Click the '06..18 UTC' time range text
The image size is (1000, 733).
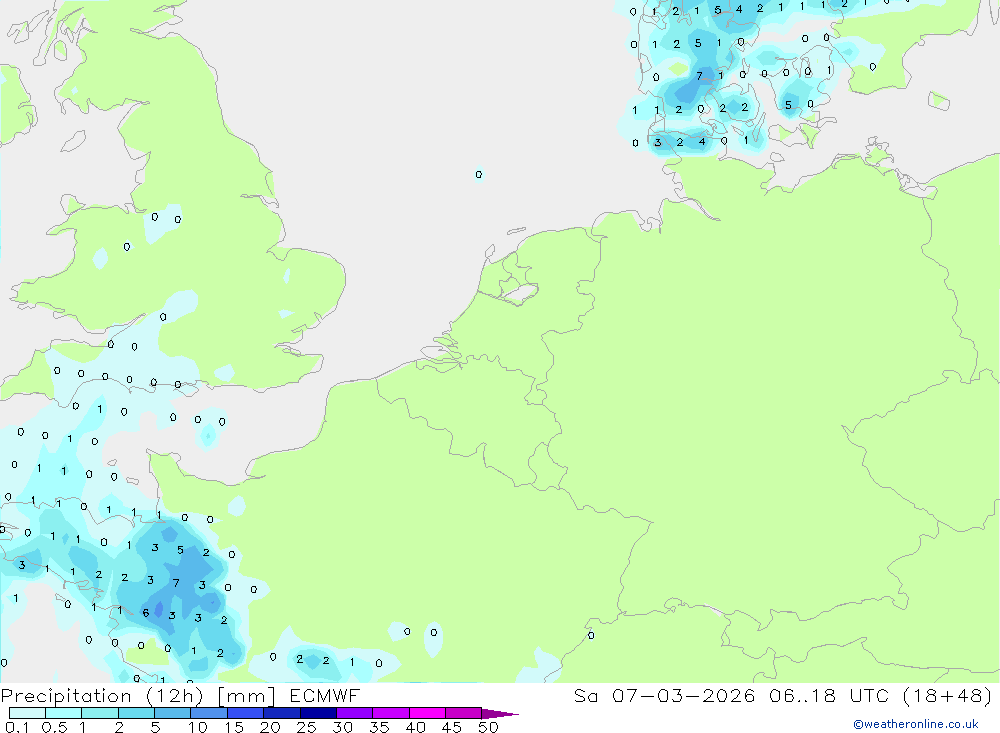(828, 696)
